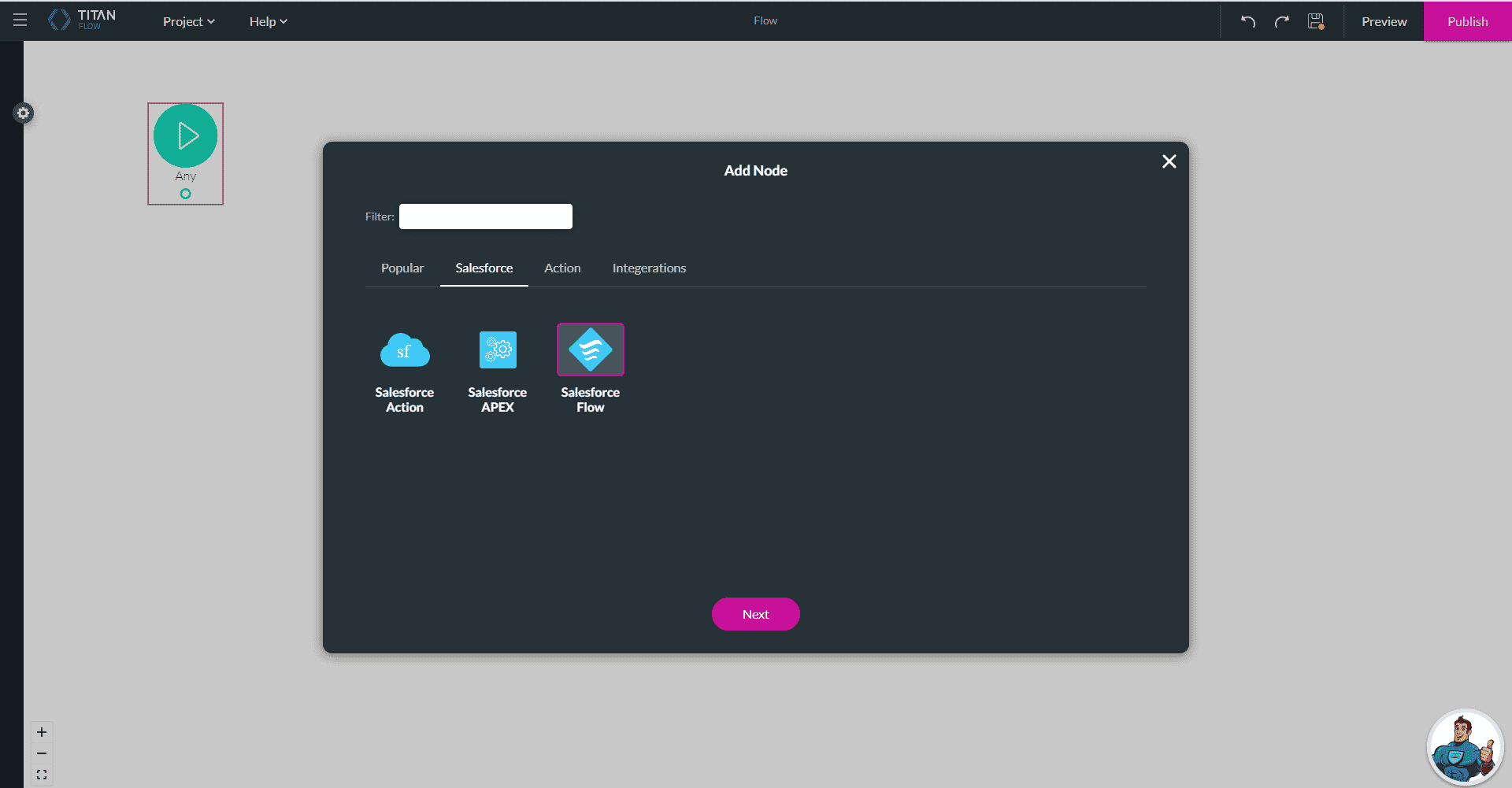Click the Titan mascot assistant avatar

(x=1465, y=746)
